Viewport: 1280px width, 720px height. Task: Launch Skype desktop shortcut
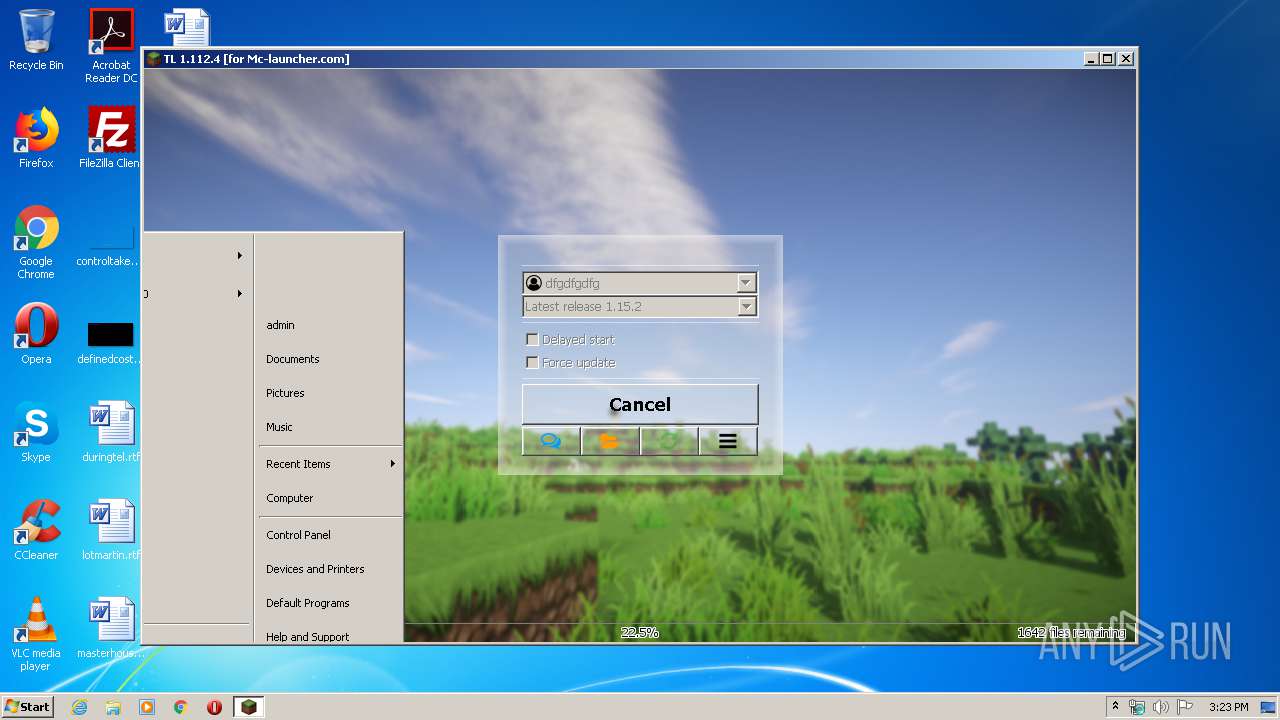coord(36,432)
